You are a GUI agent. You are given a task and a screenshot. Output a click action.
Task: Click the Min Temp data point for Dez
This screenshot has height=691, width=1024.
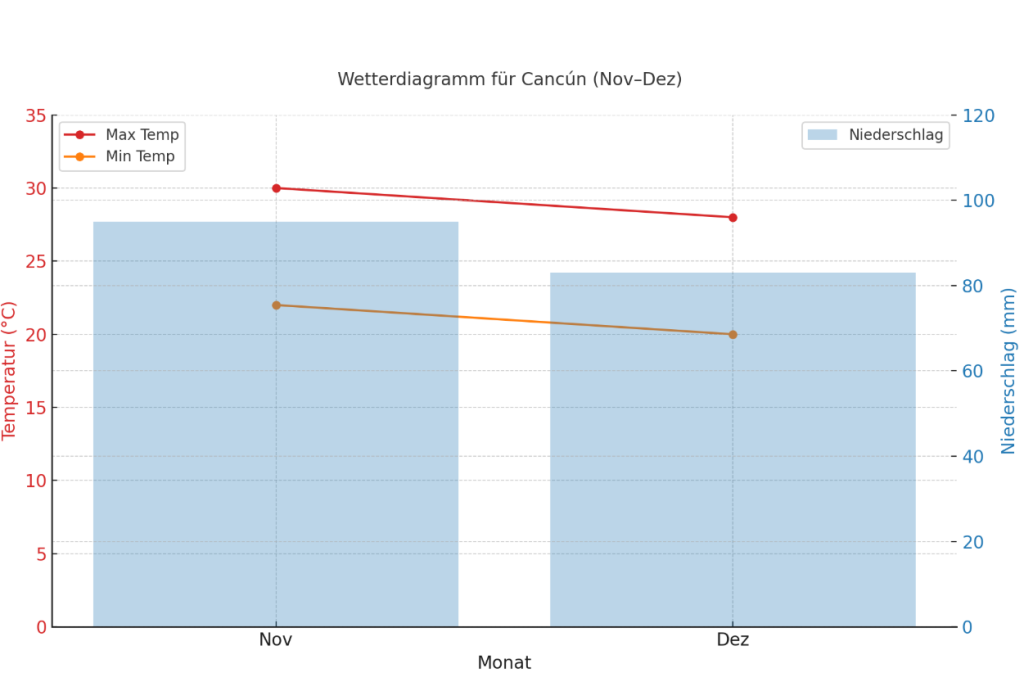[x=733, y=334]
